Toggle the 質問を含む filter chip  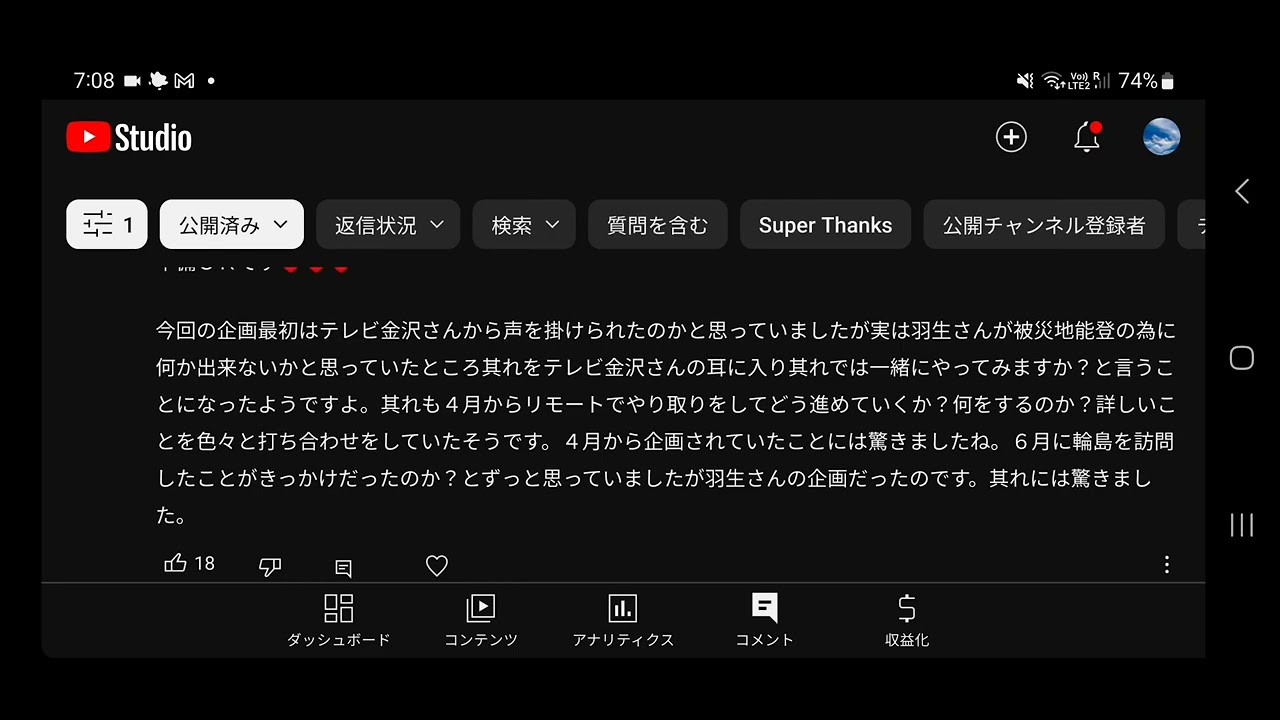[658, 225]
